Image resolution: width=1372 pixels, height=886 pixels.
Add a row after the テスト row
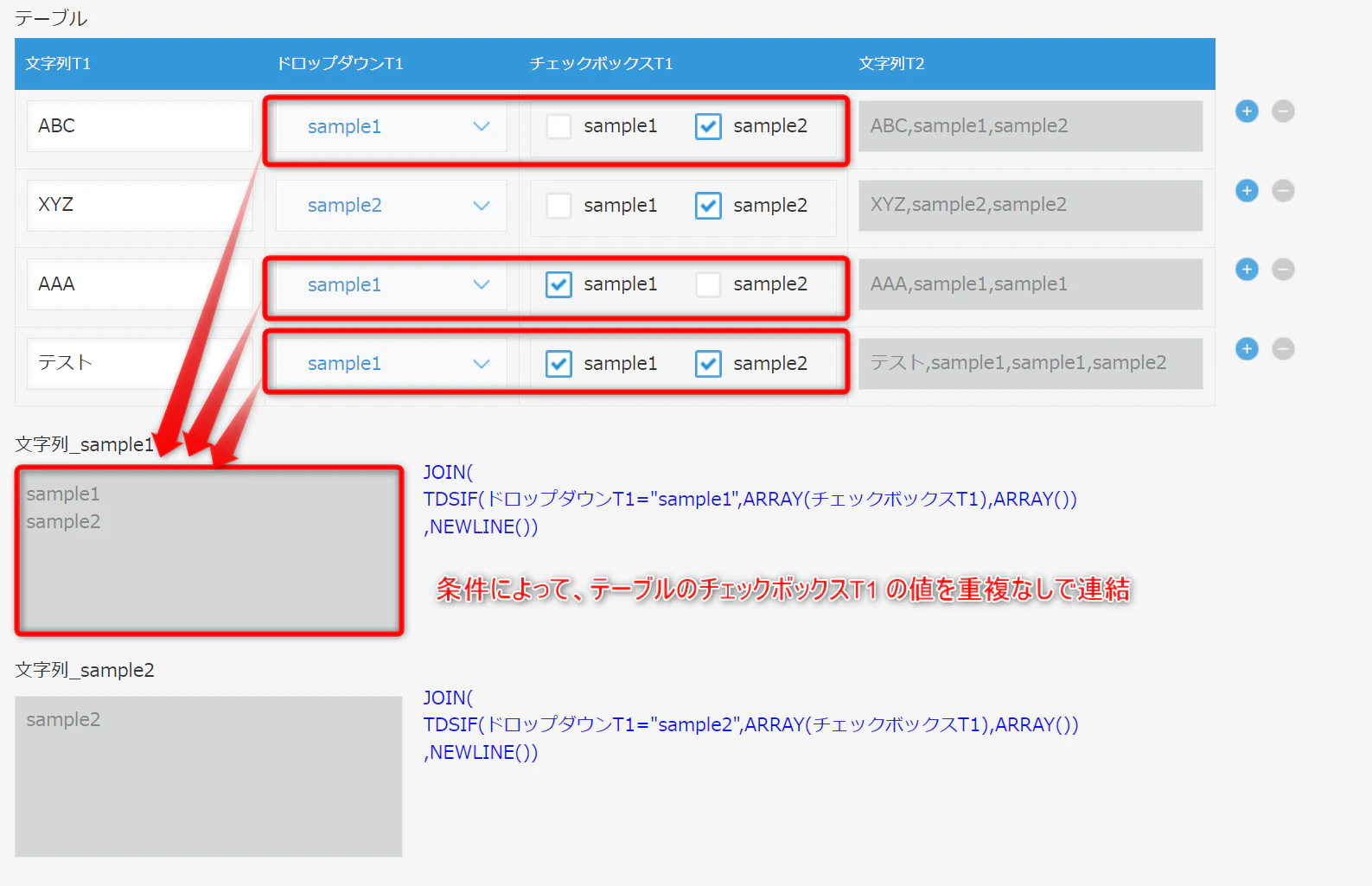coord(1247,348)
